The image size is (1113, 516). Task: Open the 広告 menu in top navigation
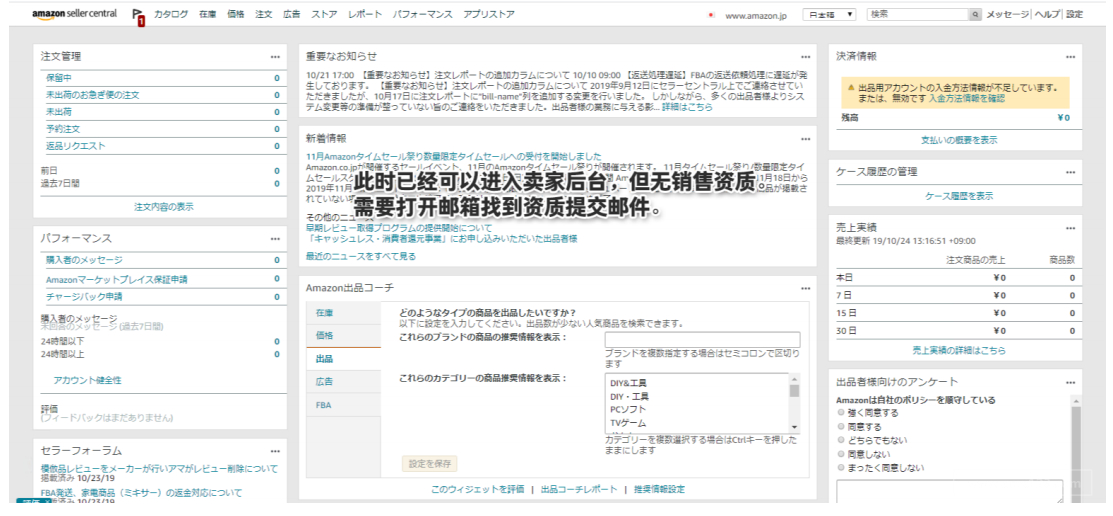click(x=291, y=14)
